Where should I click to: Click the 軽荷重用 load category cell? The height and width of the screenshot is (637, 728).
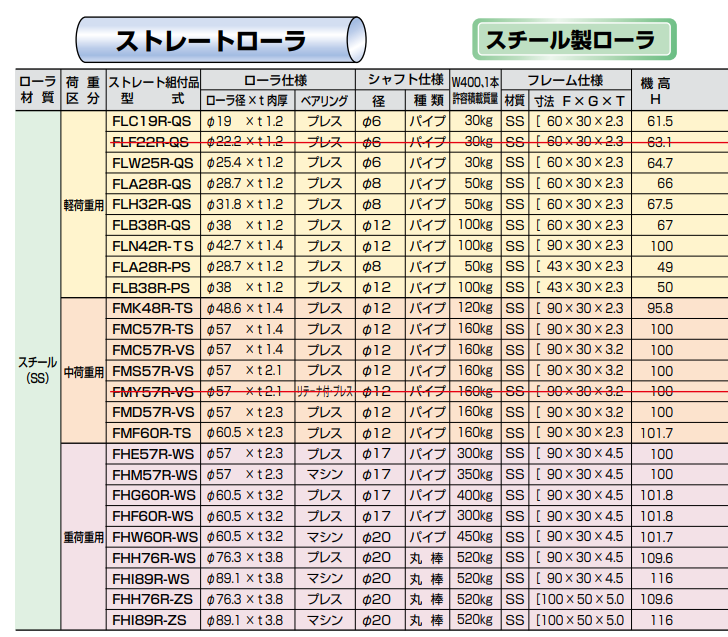tap(83, 204)
